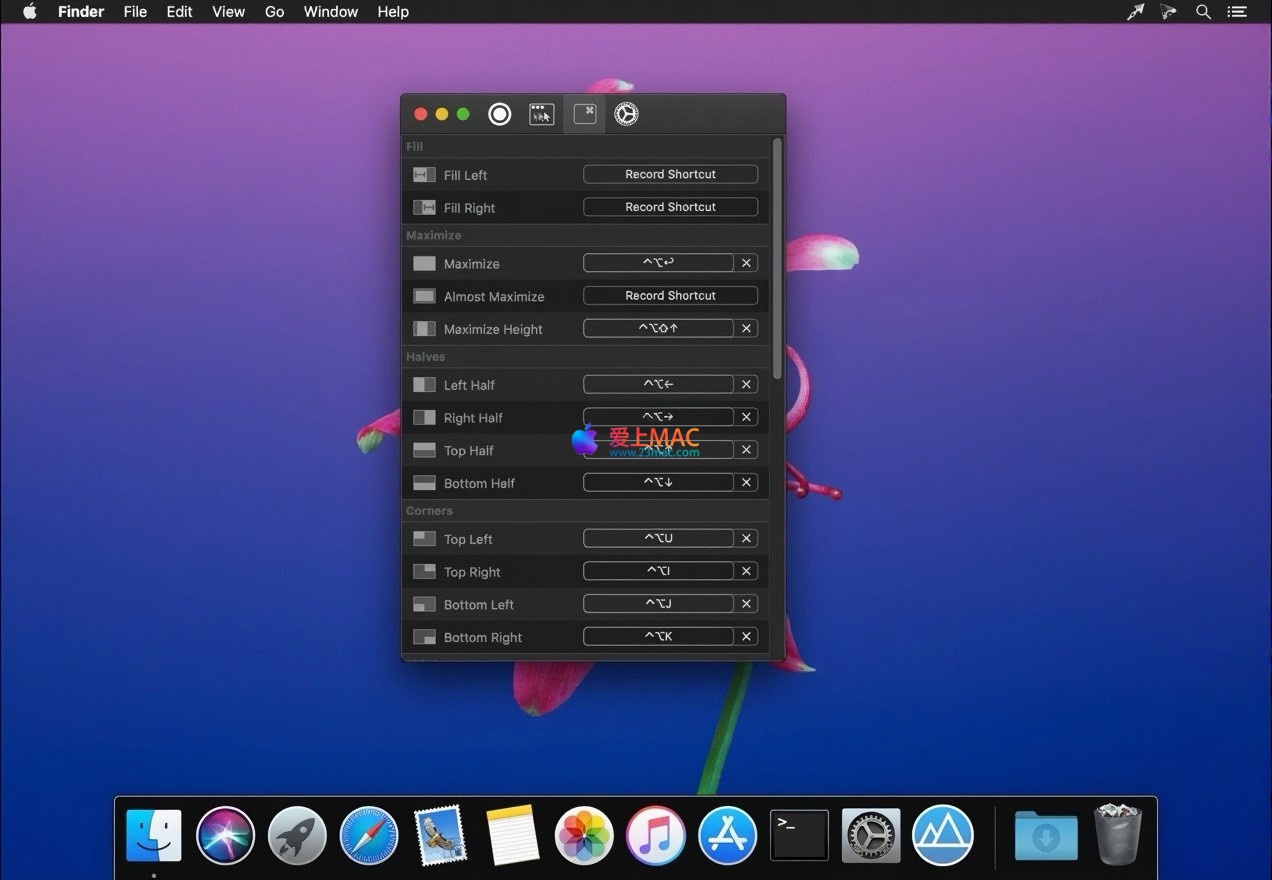Open Terminal from the Dock

tap(799, 835)
